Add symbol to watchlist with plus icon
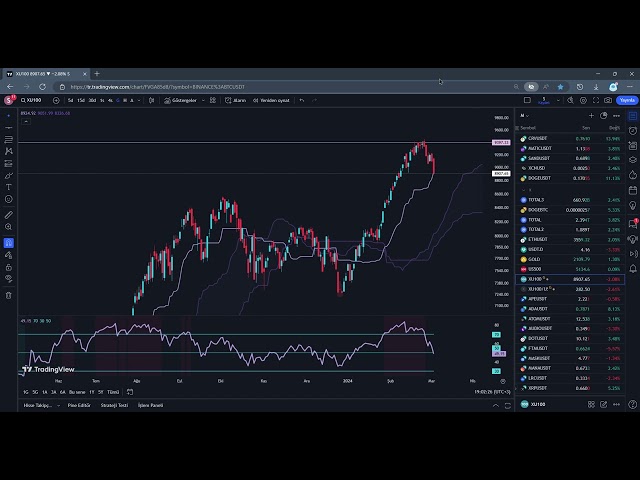Viewport: 640px width, 480px height. coord(591,115)
